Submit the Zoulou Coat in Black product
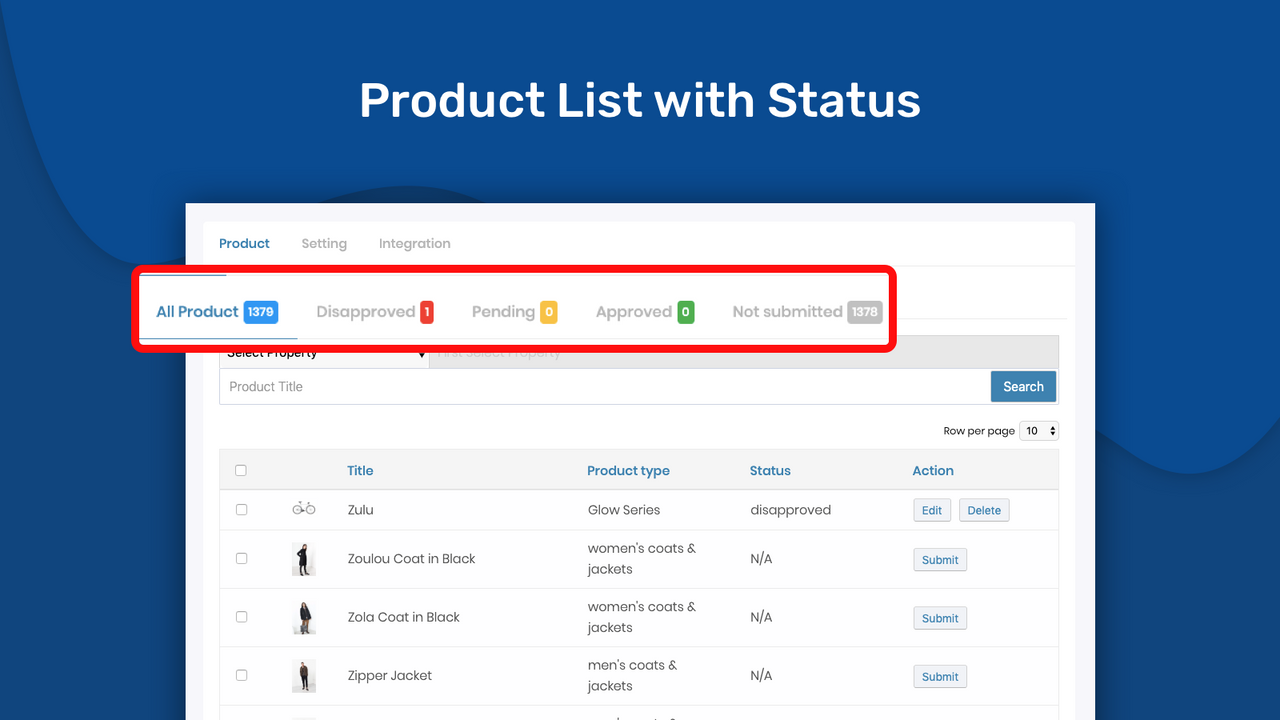The height and width of the screenshot is (720, 1280). [939, 559]
